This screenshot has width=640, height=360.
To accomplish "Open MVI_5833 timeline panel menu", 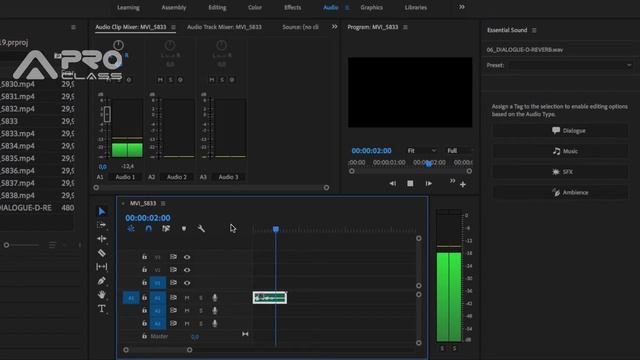I will click(x=163, y=203).
